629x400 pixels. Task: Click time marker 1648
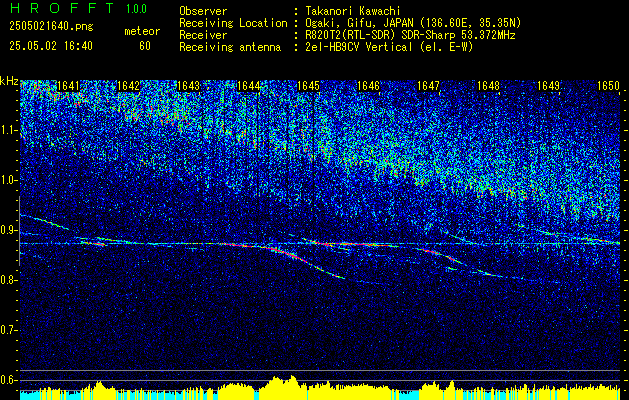(x=489, y=86)
